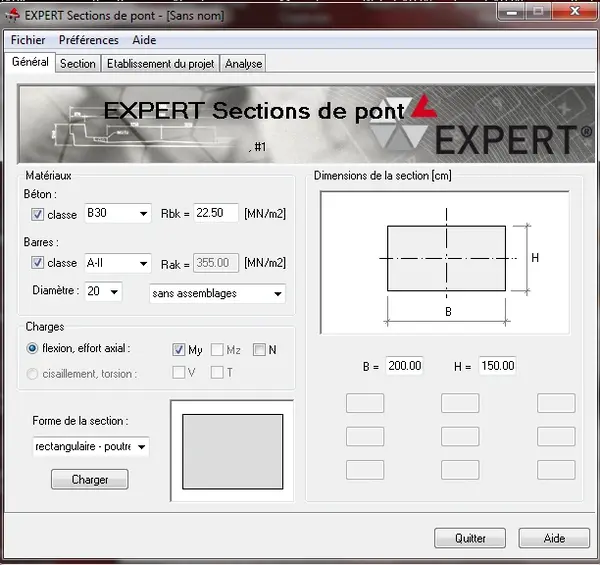Toggle the Béton classe checkbox
The width and height of the screenshot is (600, 565).
pos(37,214)
